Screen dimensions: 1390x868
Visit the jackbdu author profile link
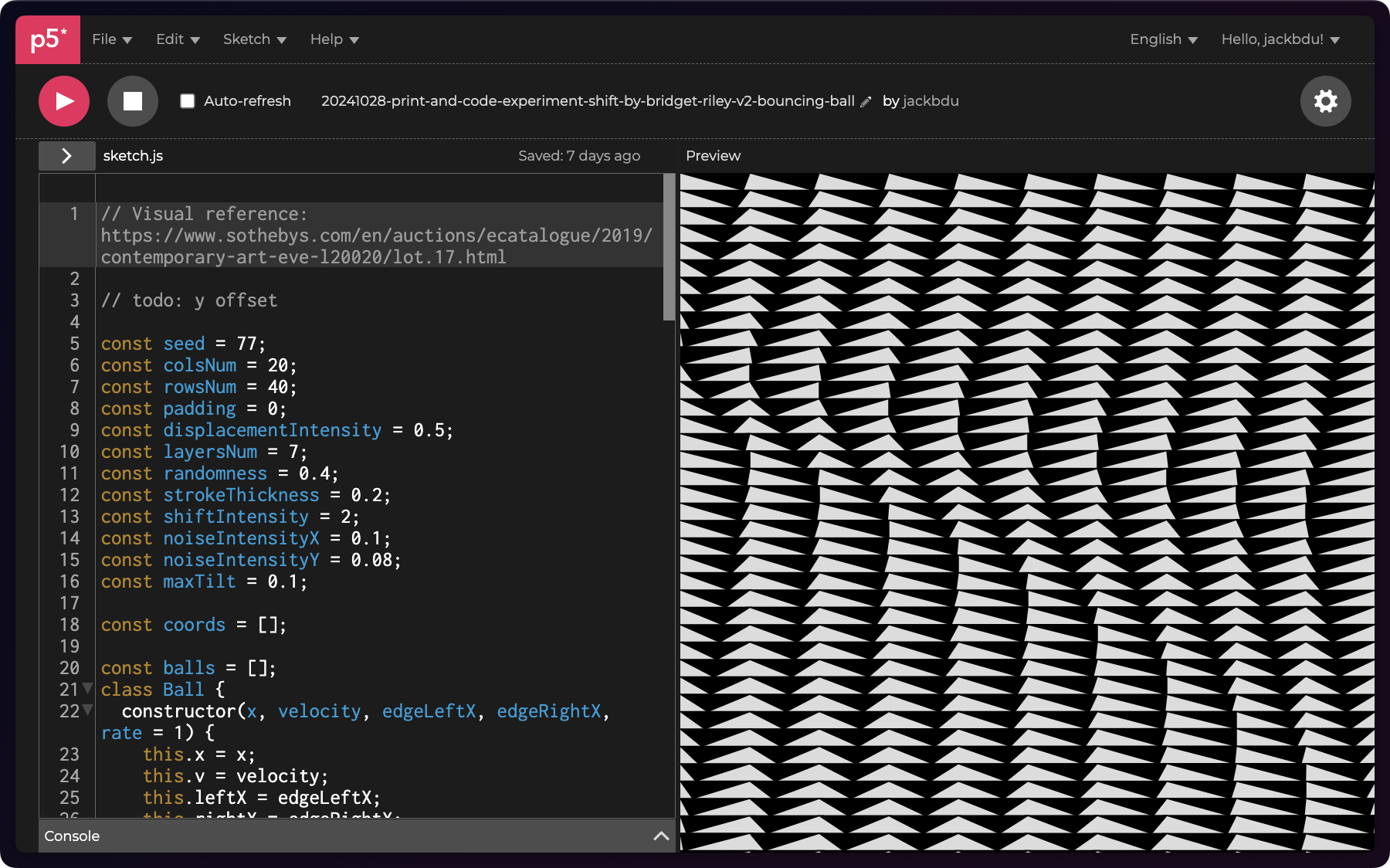click(931, 101)
